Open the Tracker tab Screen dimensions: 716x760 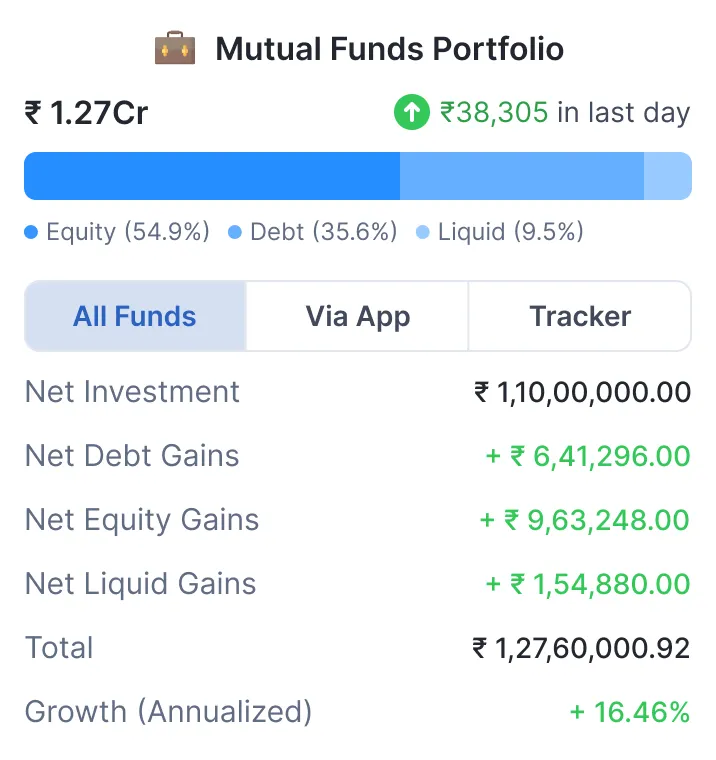click(580, 316)
